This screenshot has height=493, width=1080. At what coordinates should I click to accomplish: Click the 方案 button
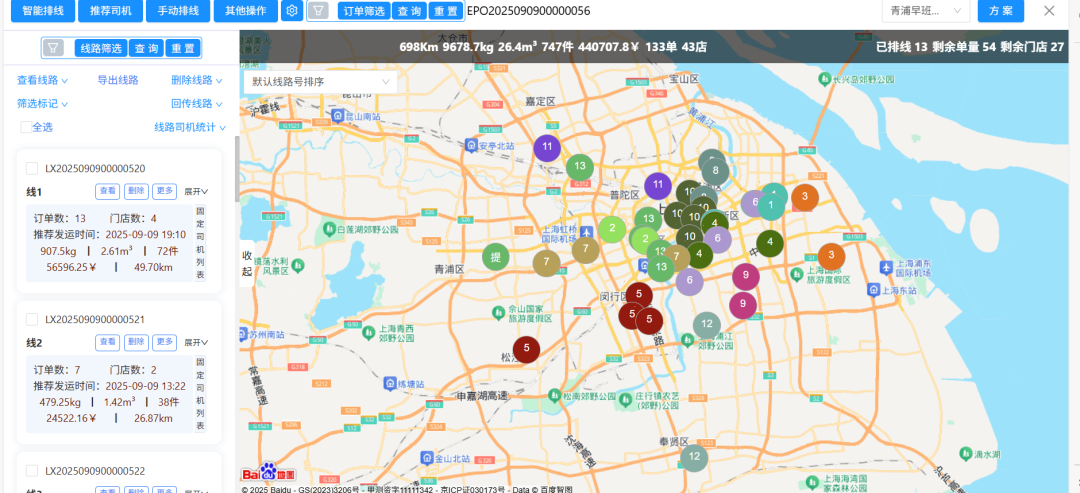tap(1000, 11)
